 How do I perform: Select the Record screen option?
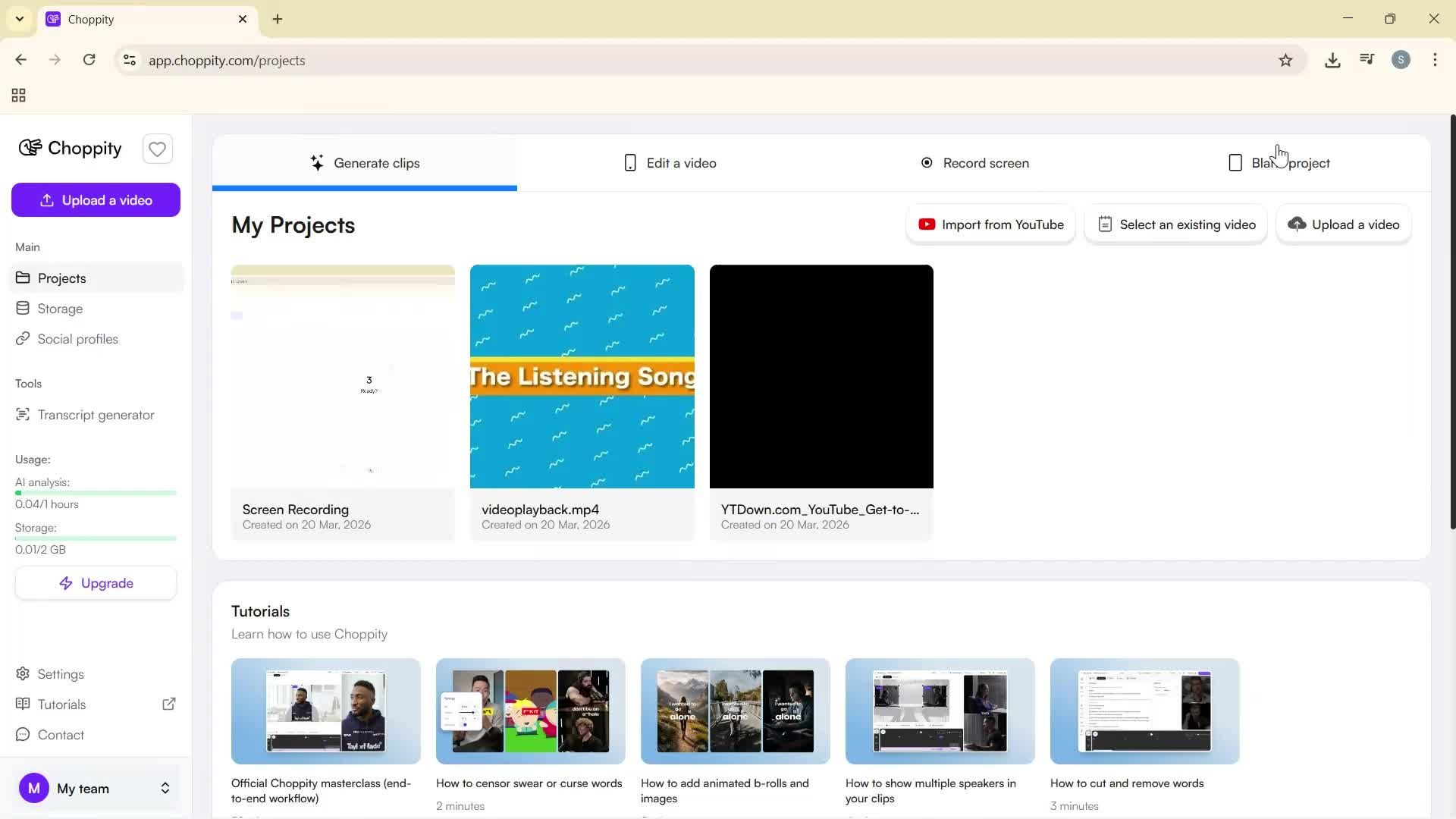974,162
